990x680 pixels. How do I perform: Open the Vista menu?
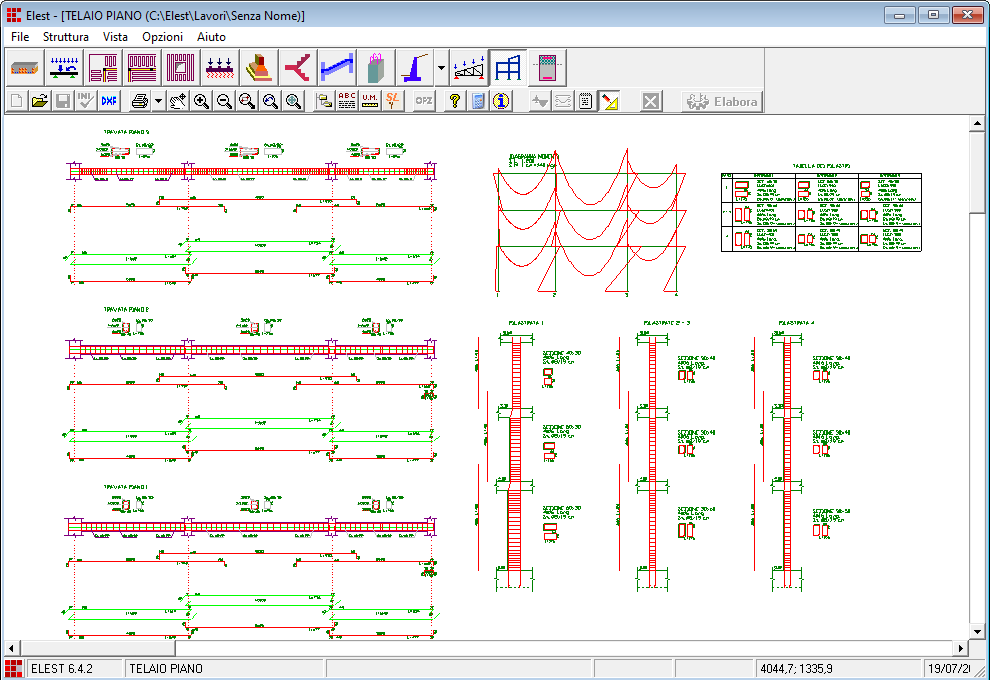[115, 36]
